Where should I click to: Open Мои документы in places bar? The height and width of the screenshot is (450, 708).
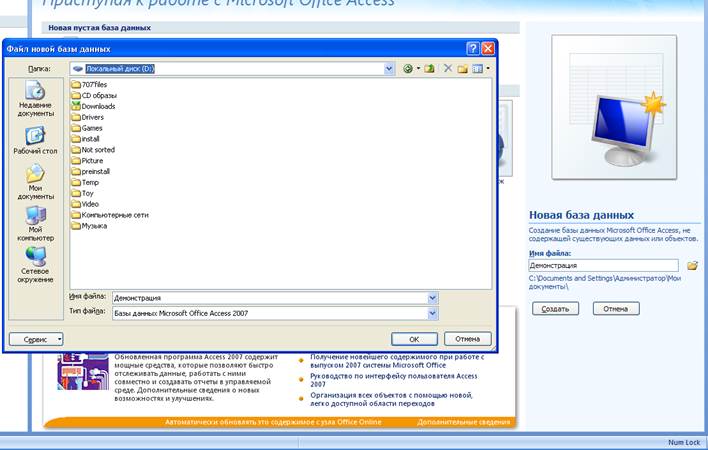36,182
